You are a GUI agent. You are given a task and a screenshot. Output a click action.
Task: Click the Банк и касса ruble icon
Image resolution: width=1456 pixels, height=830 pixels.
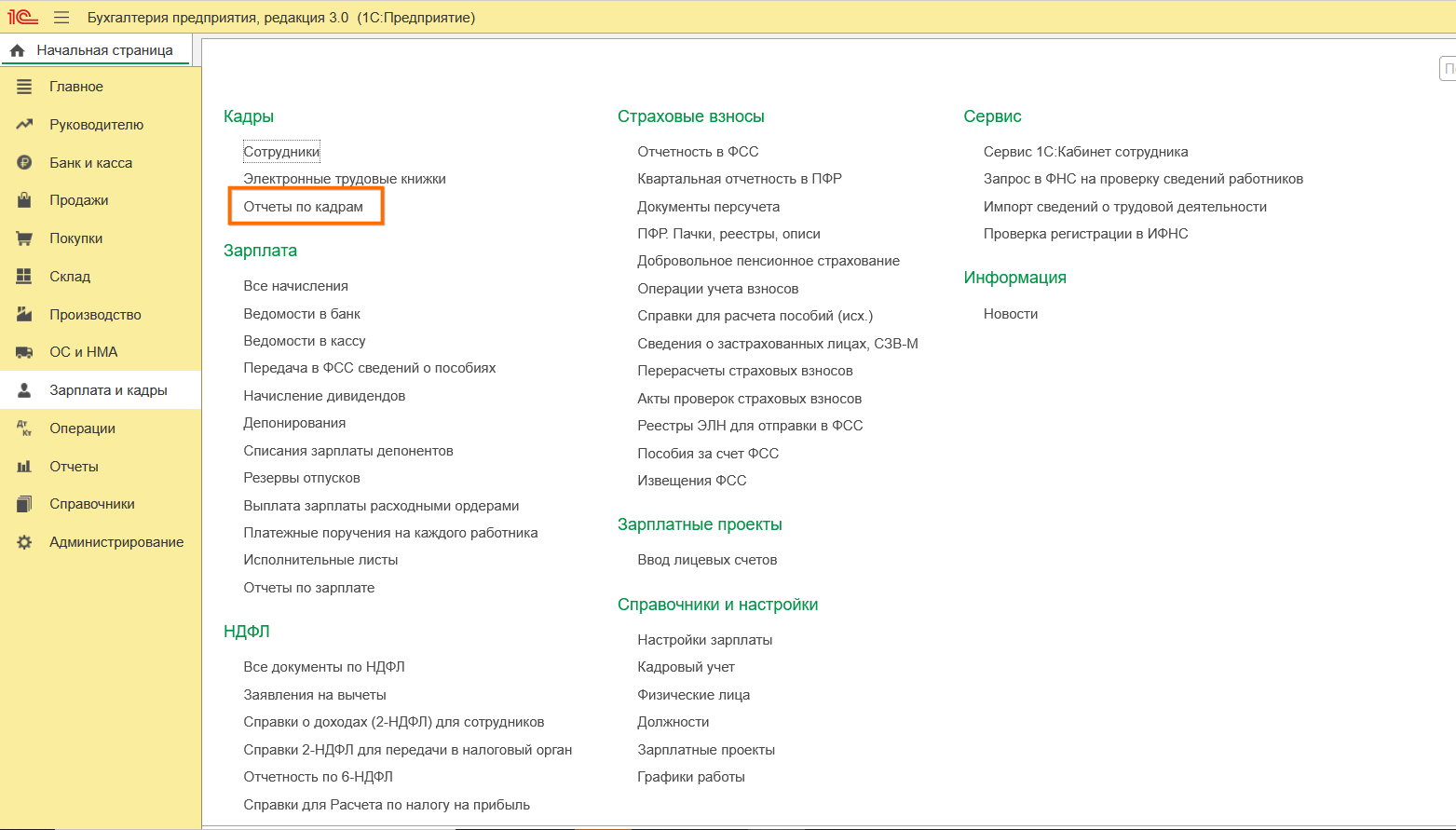click(x=24, y=162)
